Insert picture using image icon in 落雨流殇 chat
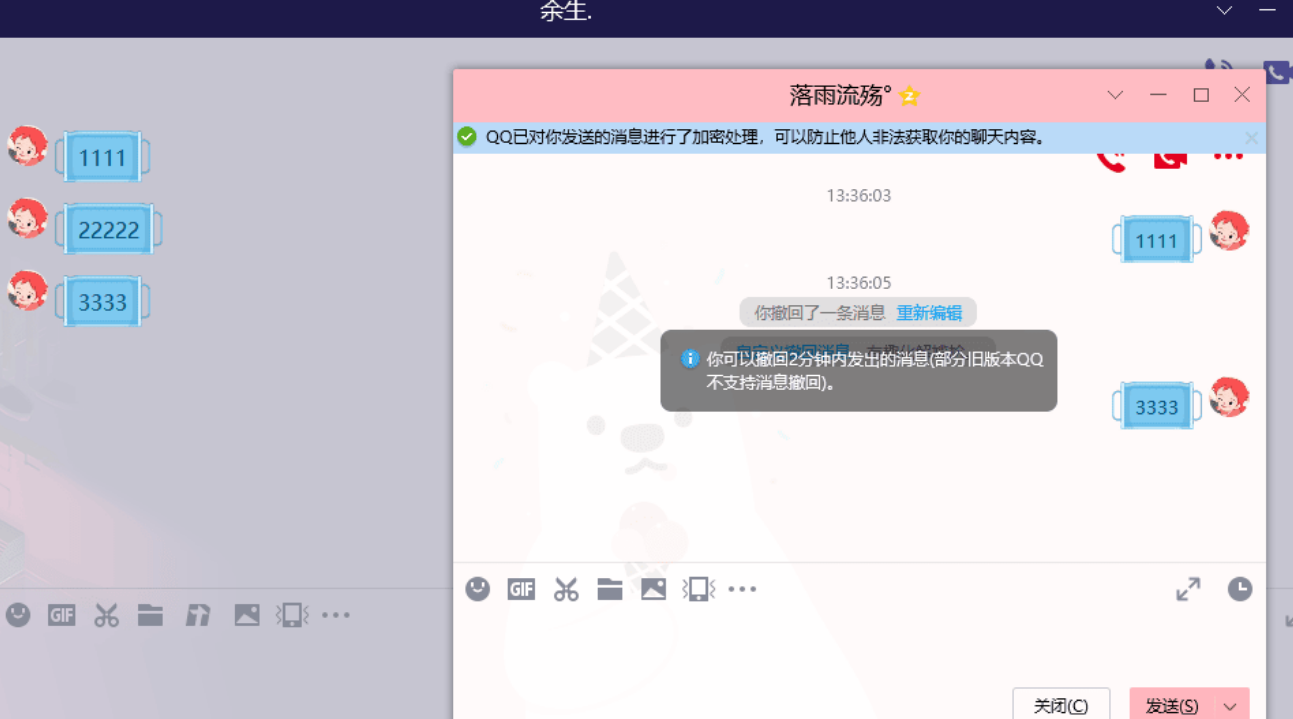 tap(653, 590)
